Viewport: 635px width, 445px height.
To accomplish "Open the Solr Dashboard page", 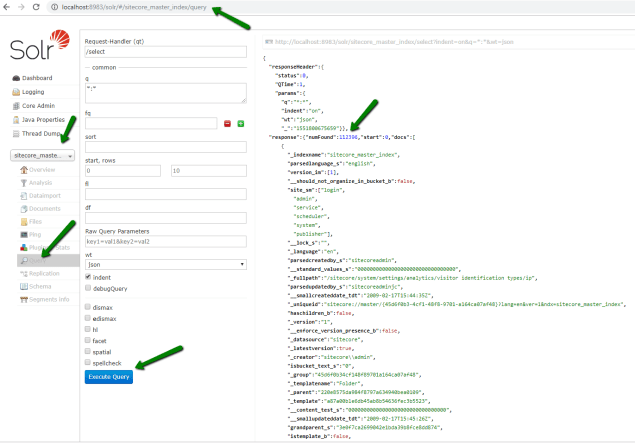I will pos(38,77).
